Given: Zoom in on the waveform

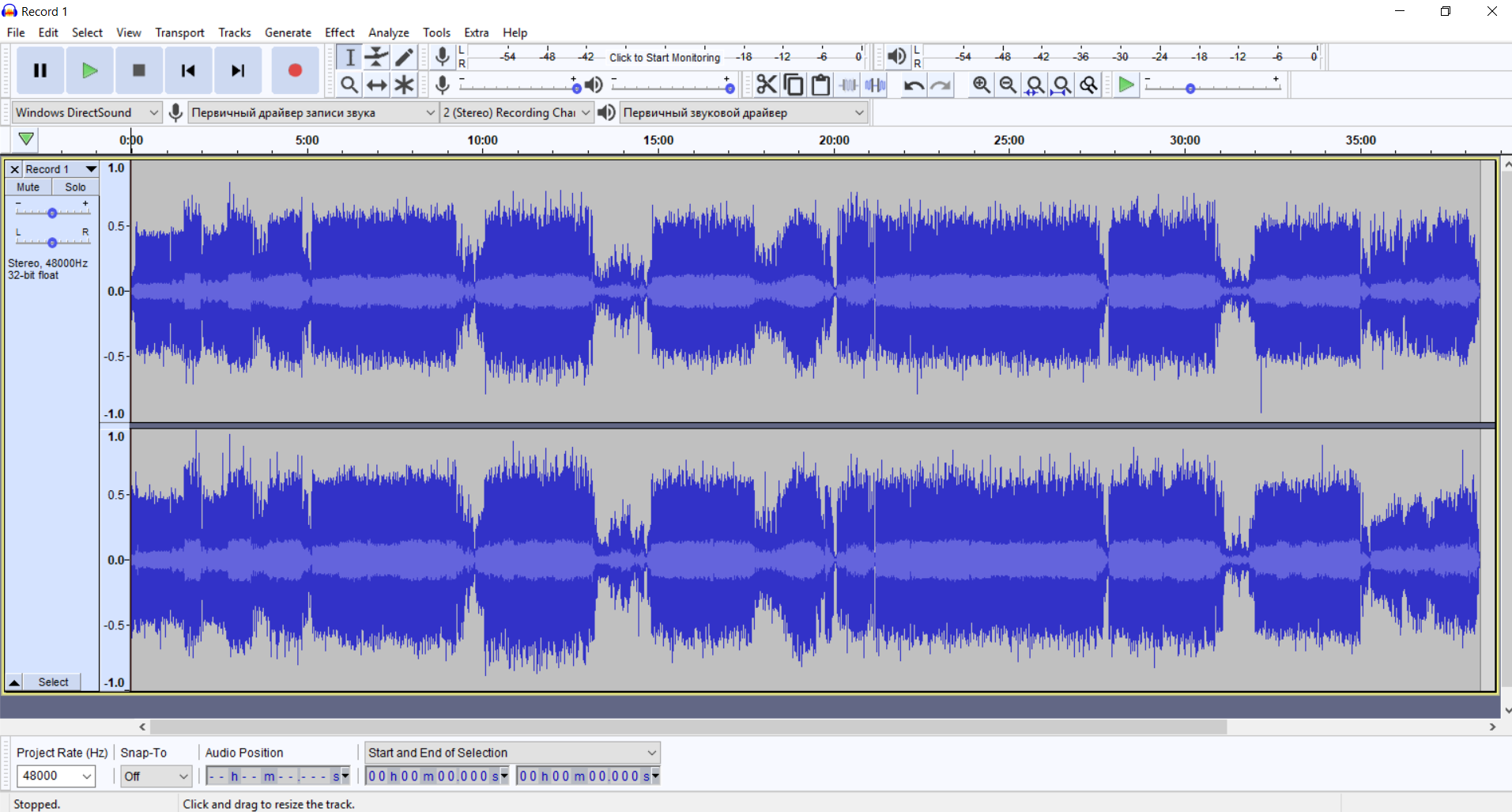Looking at the screenshot, I should pyautogui.click(x=981, y=85).
